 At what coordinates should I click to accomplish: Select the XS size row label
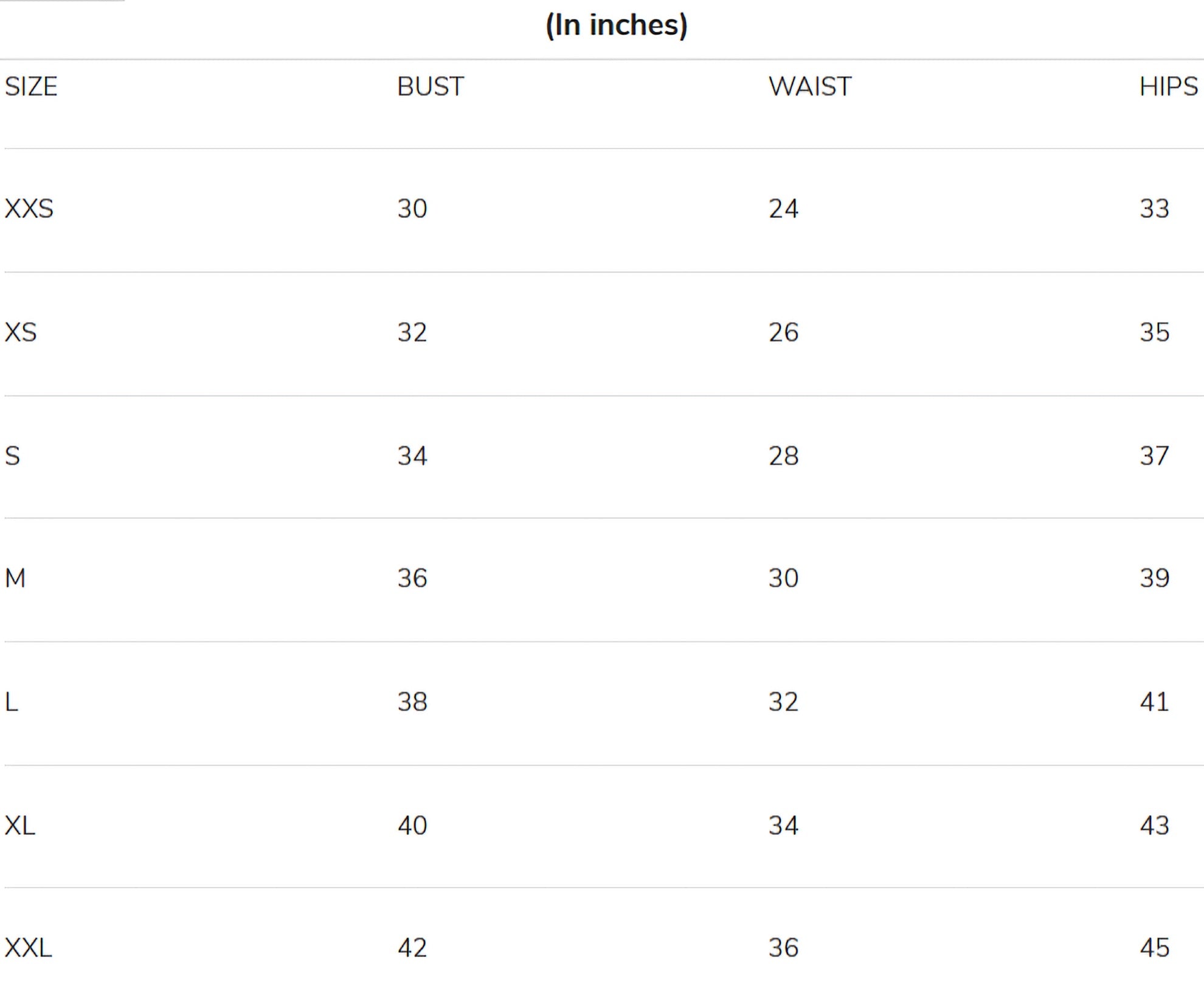[x=21, y=332]
